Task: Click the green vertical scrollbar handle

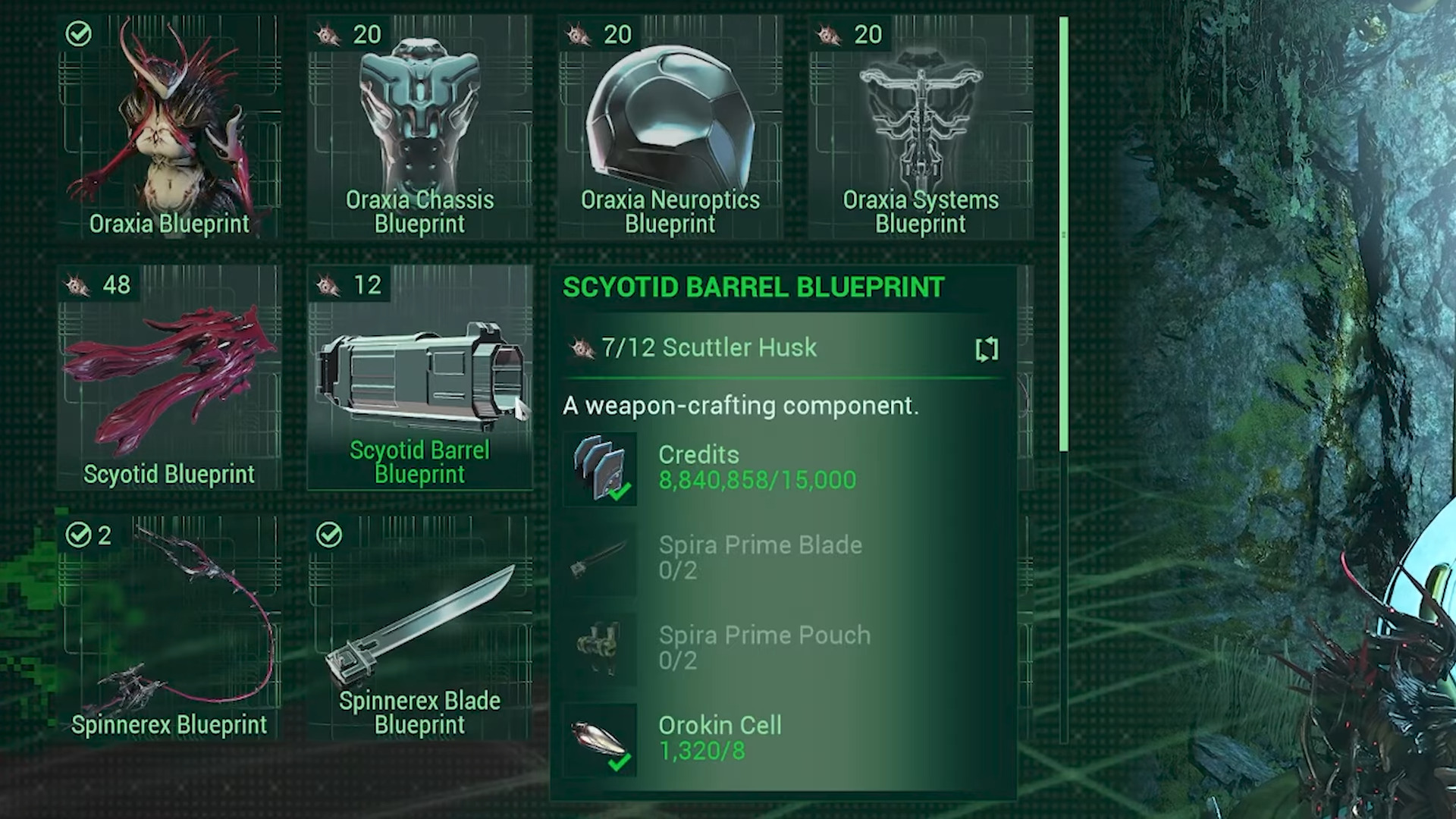Action: [x=1064, y=234]
